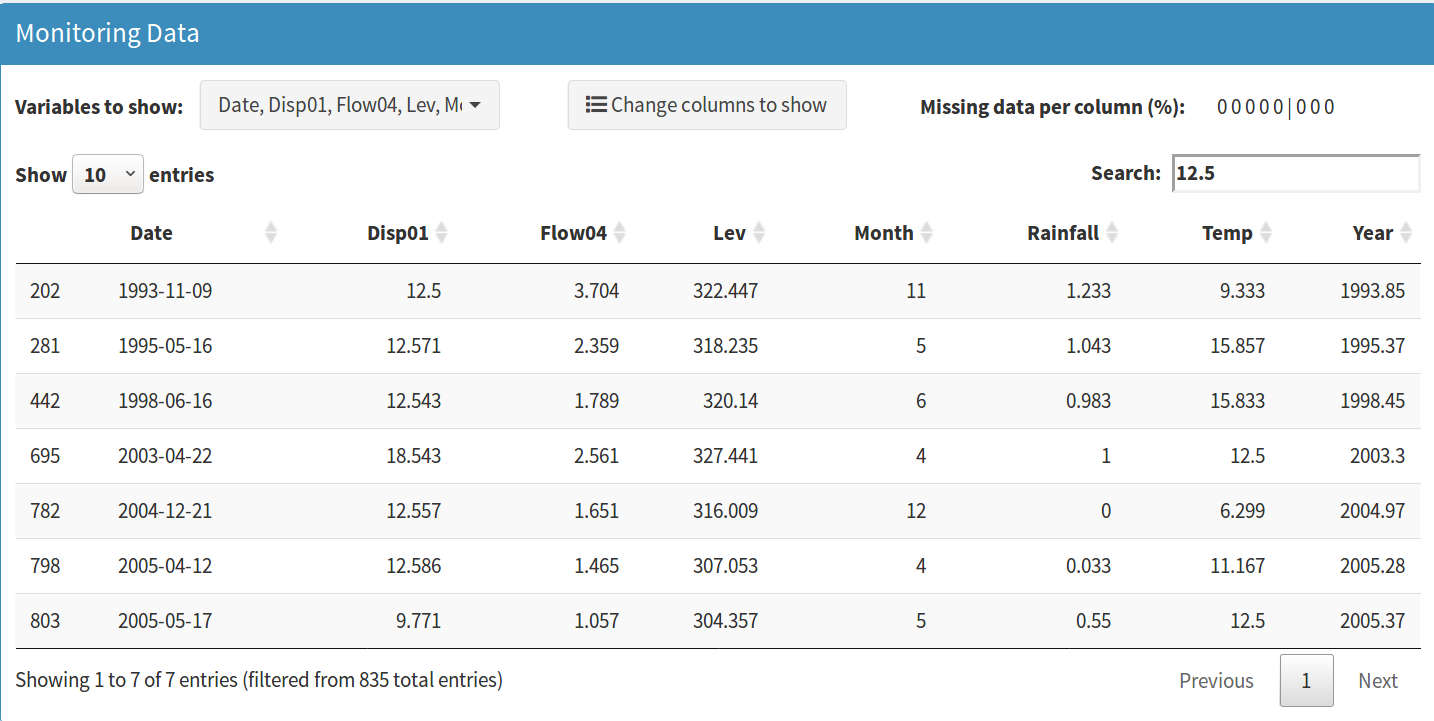
Task: Sort rows by Month column arrows
Action: click(x=927, y=233)
